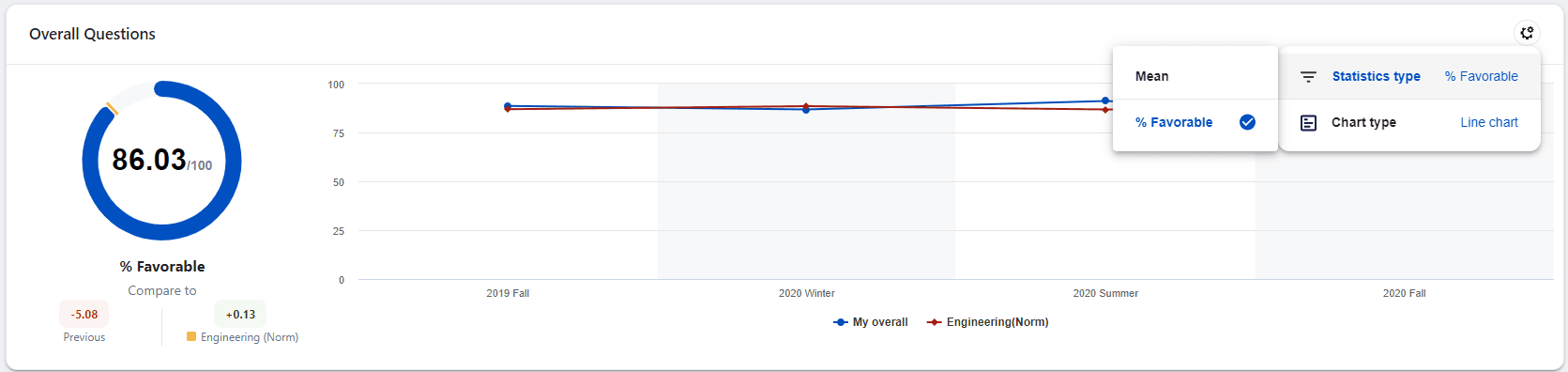Open the Chart type submenu
Viewport: 1568px width, 372px height.
1409,122
